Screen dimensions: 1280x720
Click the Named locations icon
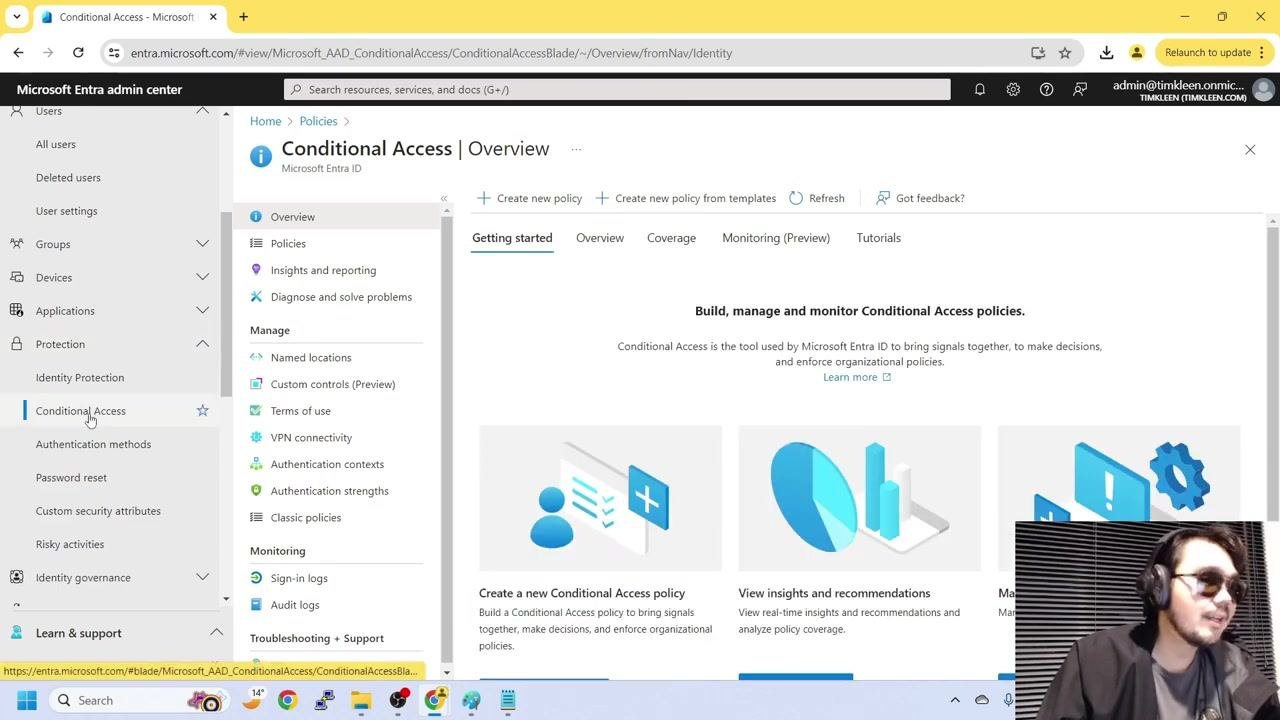(256, 357)
